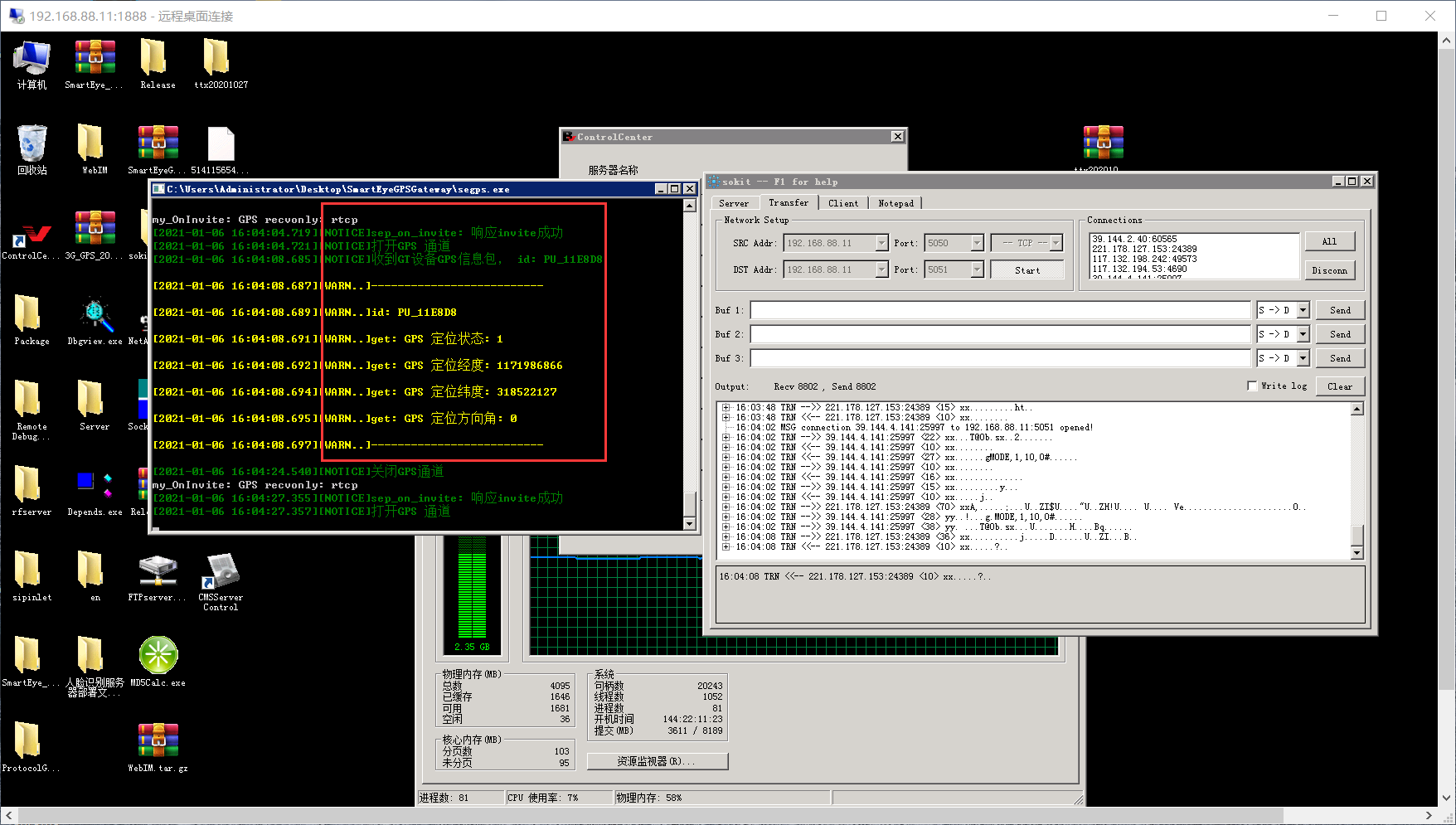Open the Release folder icon
Viewport: 1456px width, 825px height.
pos(157,60)
